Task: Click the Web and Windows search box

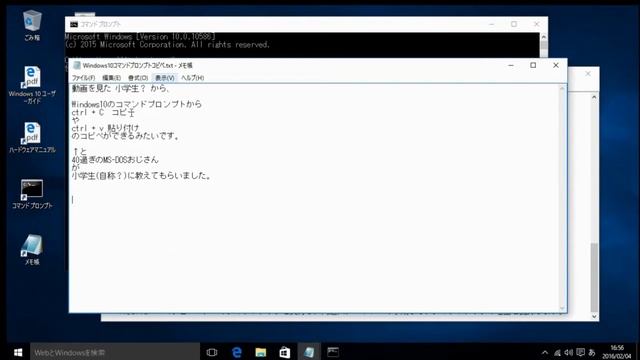Action: (115, 352)
